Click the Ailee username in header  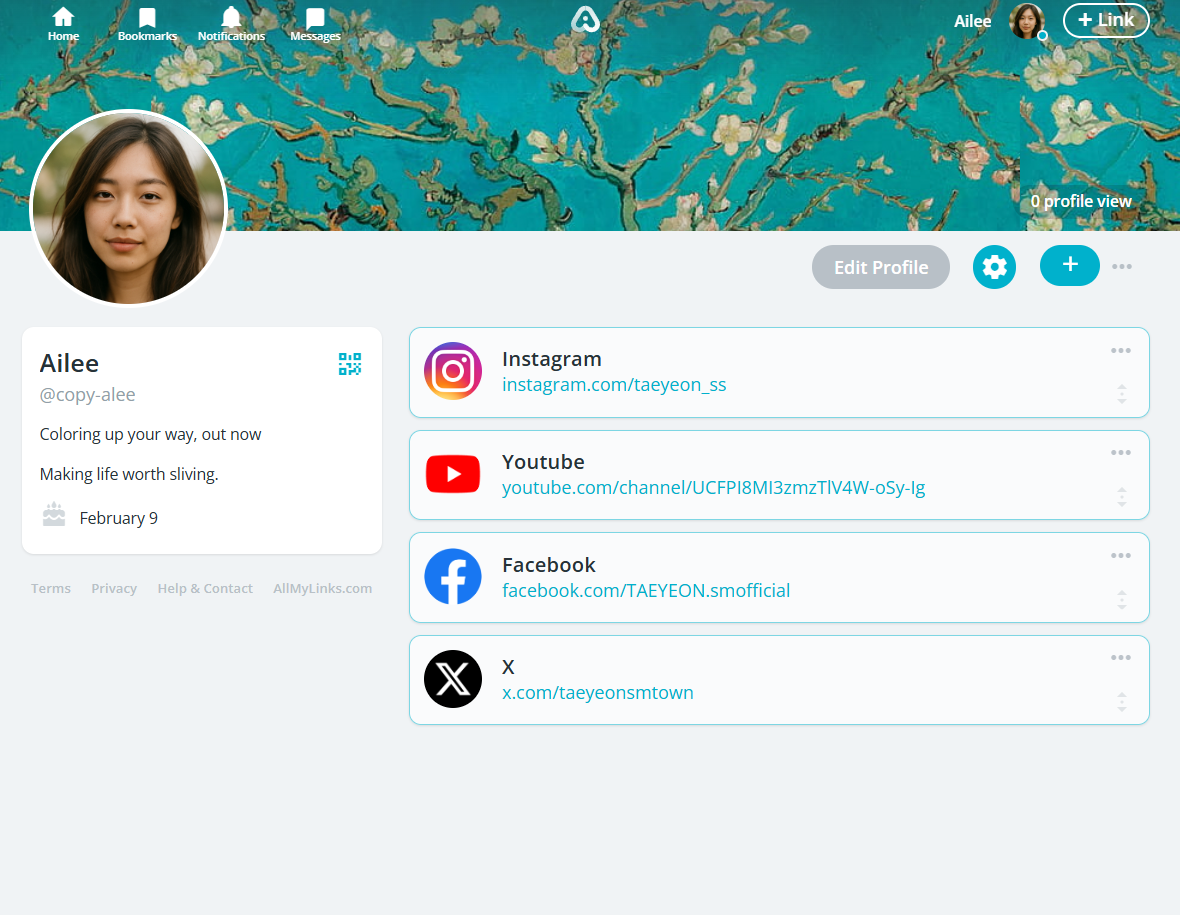pyautogui.click(x=972, y=21)
